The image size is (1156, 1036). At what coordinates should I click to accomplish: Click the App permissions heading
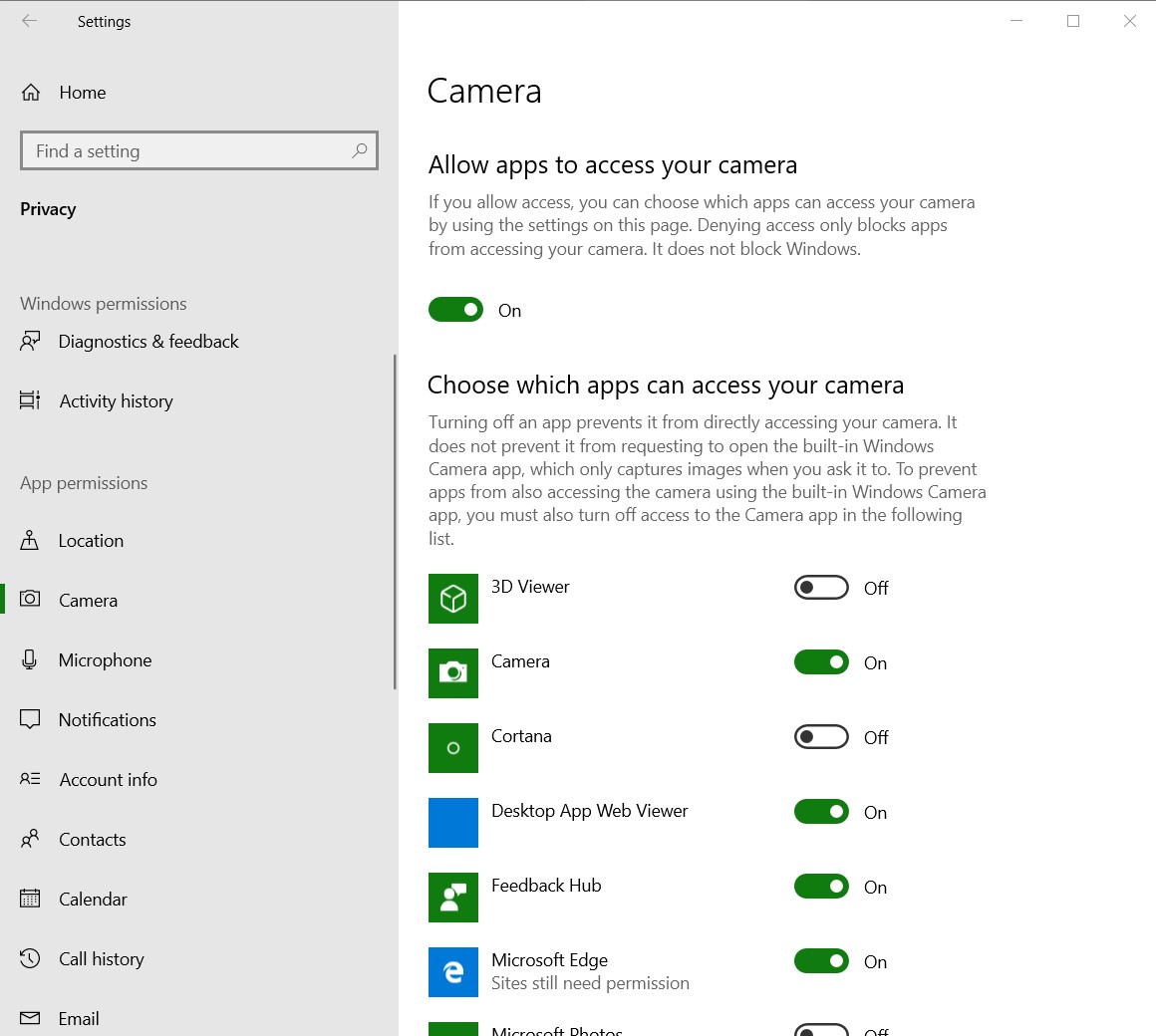[x=84, y=483]
